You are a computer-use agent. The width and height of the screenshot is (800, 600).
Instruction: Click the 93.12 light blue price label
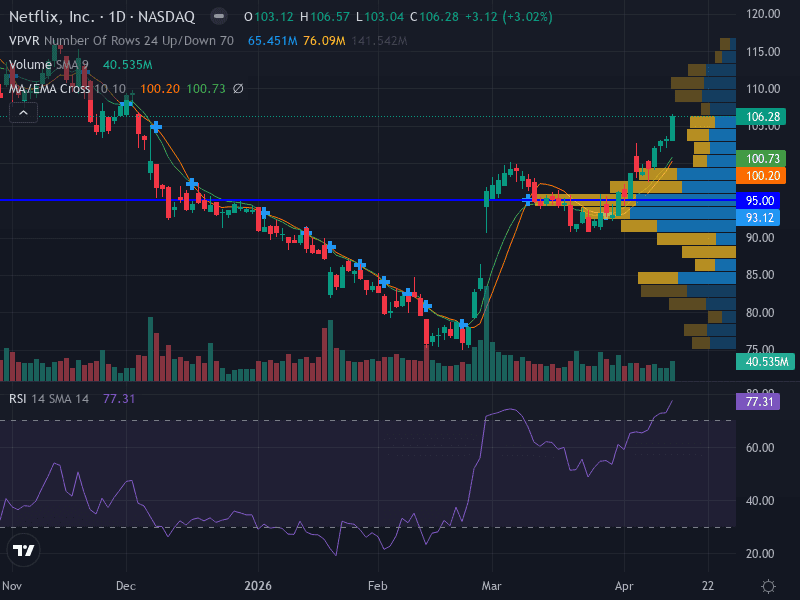pos(760,218)
